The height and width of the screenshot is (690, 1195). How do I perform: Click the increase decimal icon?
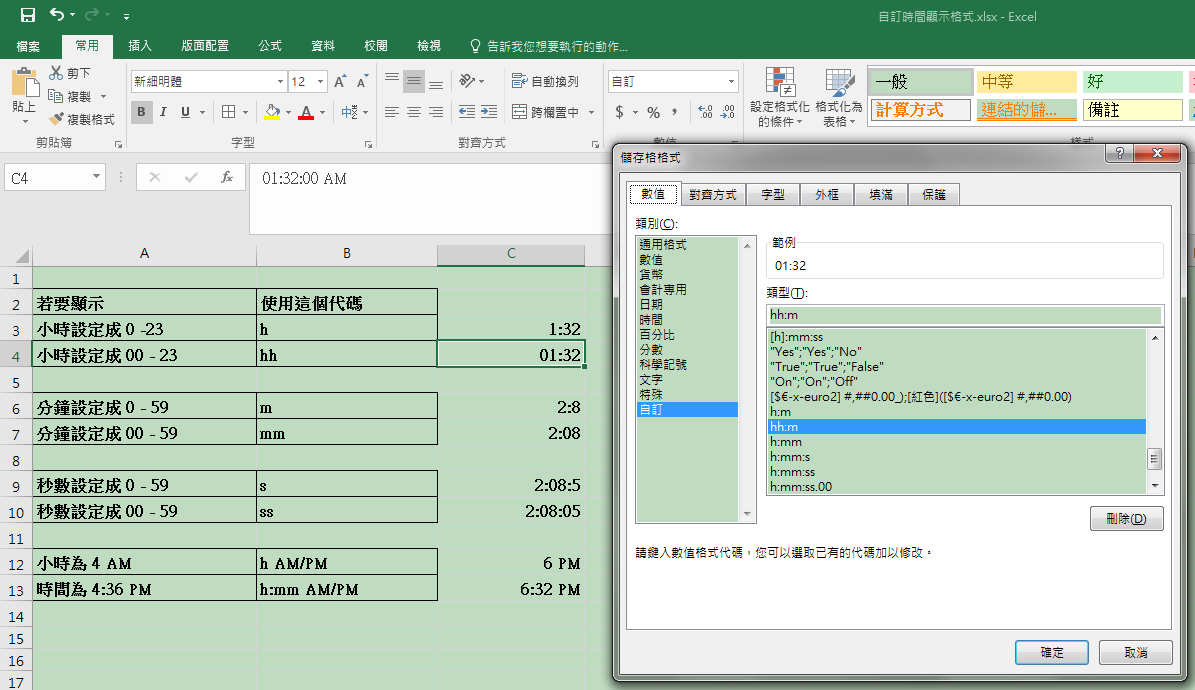[x=706, y=112]
